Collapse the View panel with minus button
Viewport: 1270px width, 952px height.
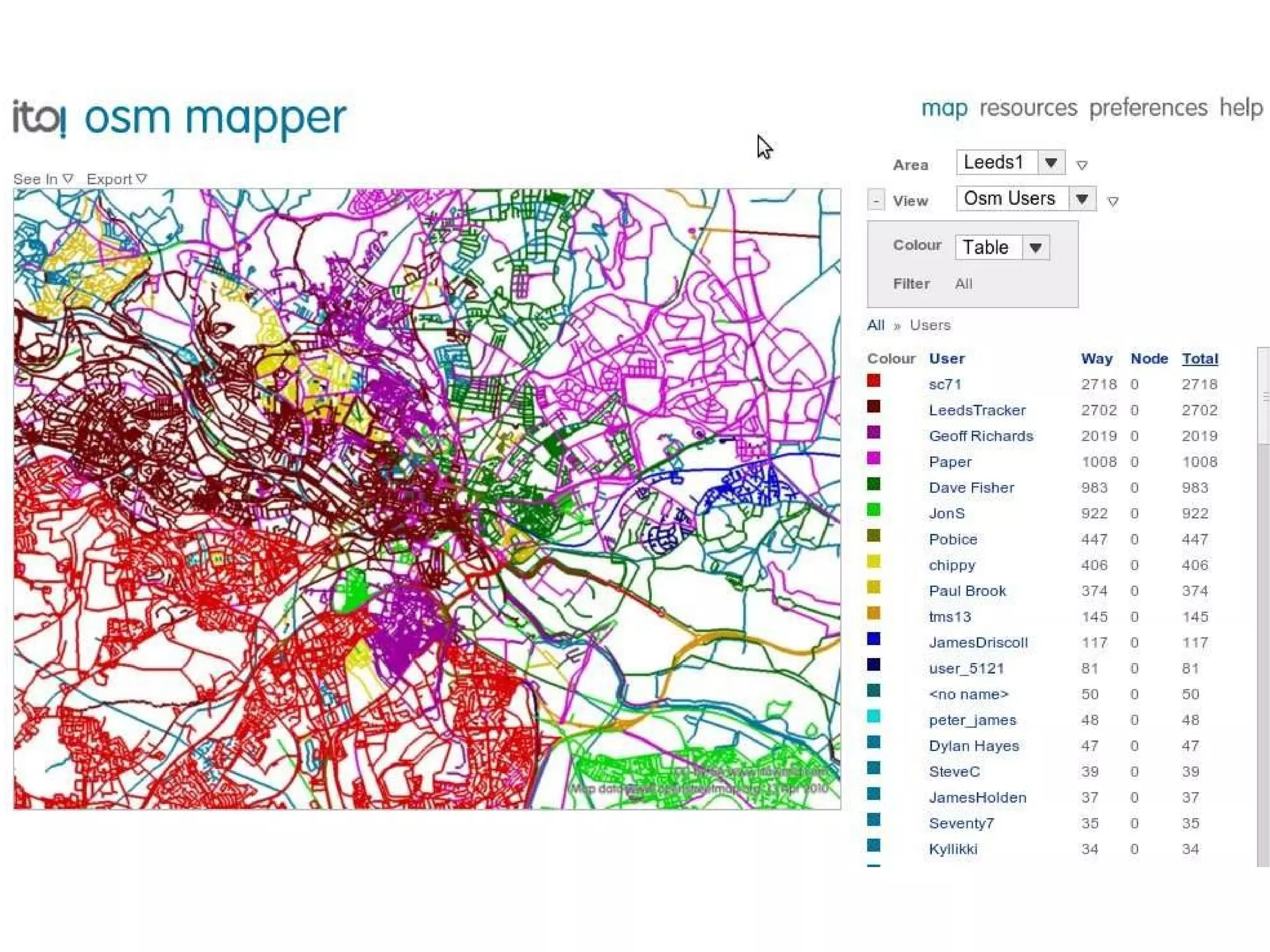tap(876, 200)
